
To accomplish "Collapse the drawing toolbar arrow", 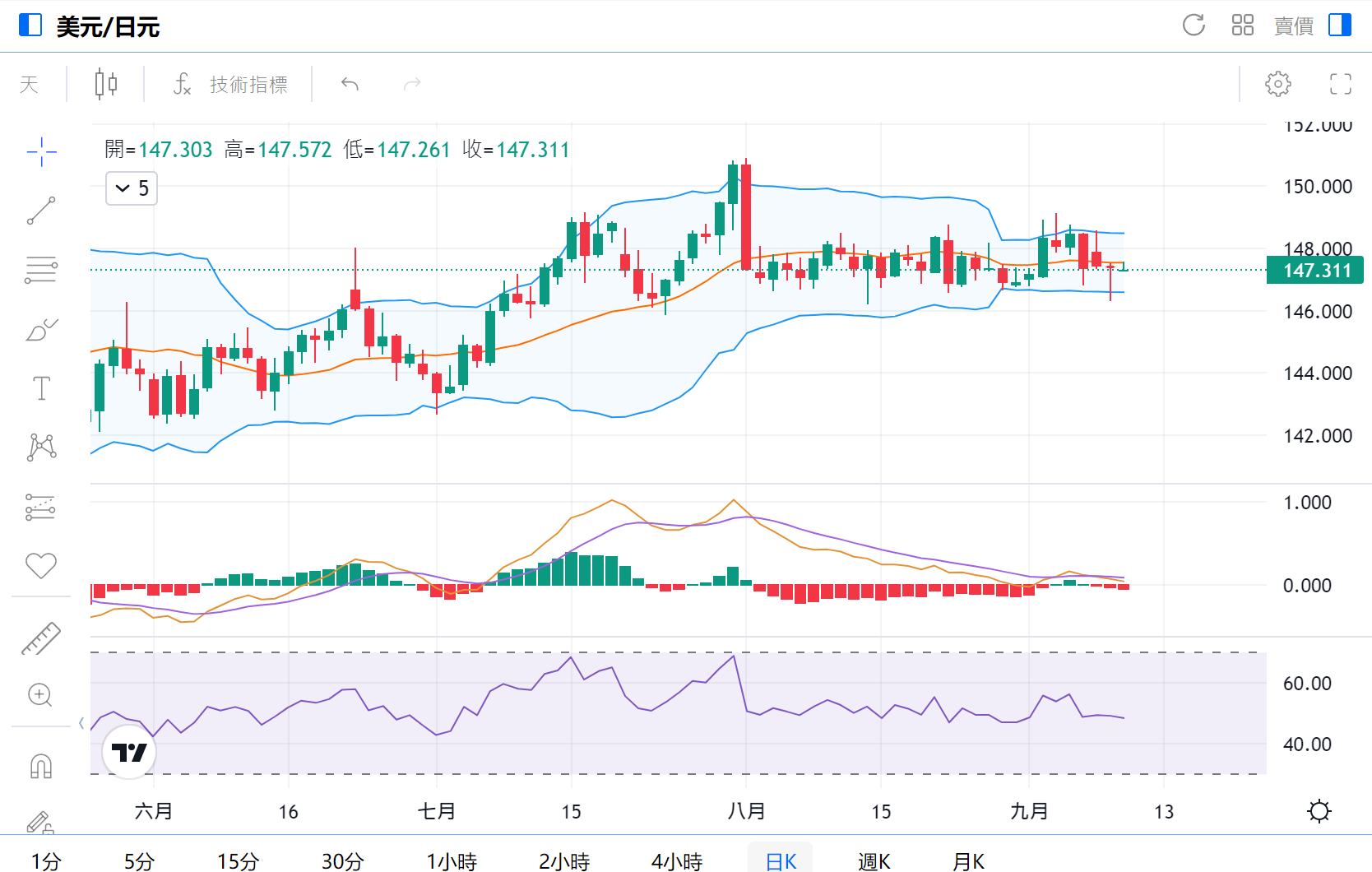I will (81, 723).
